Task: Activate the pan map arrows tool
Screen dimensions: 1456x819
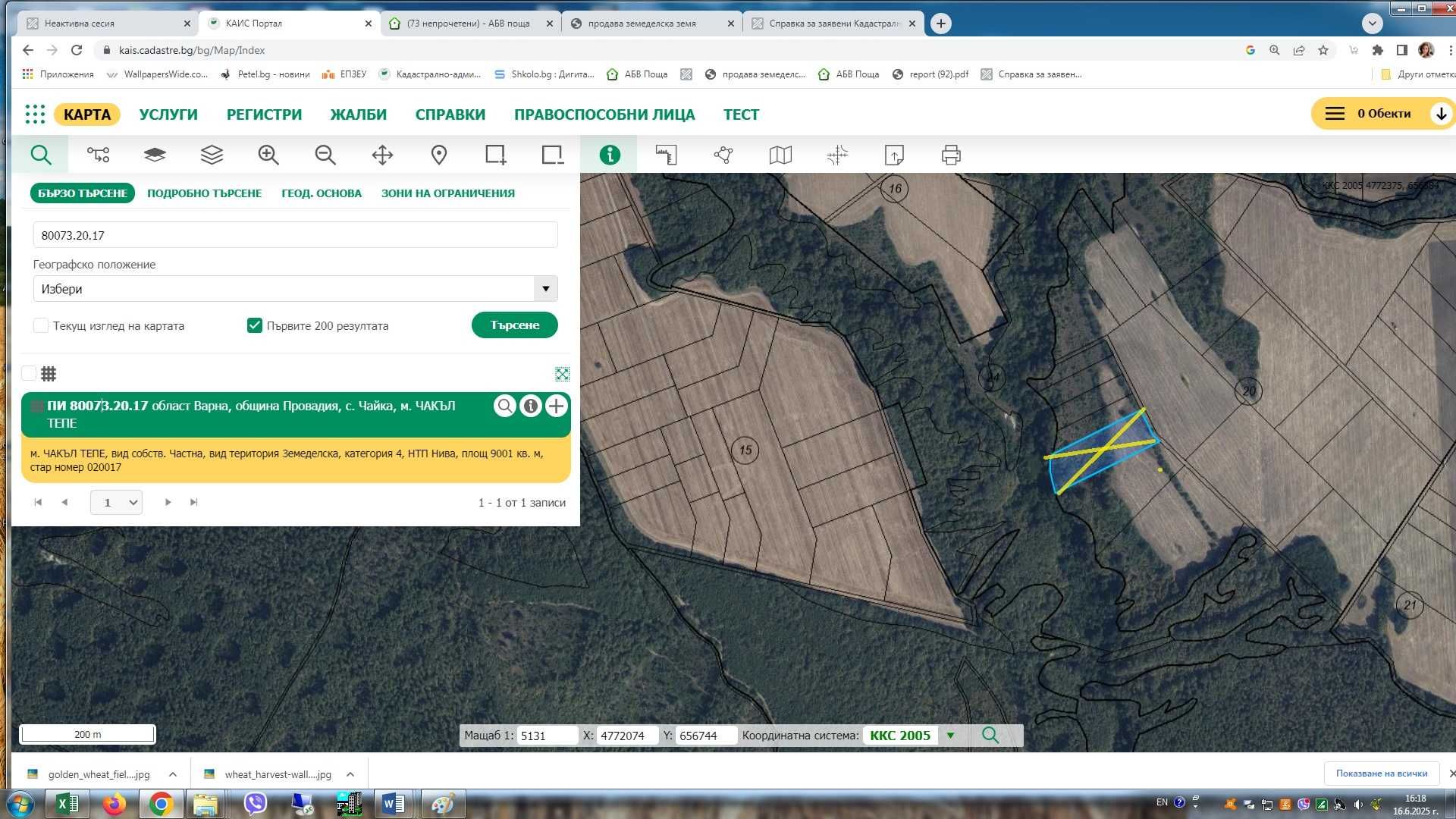Action: [382, 155]
